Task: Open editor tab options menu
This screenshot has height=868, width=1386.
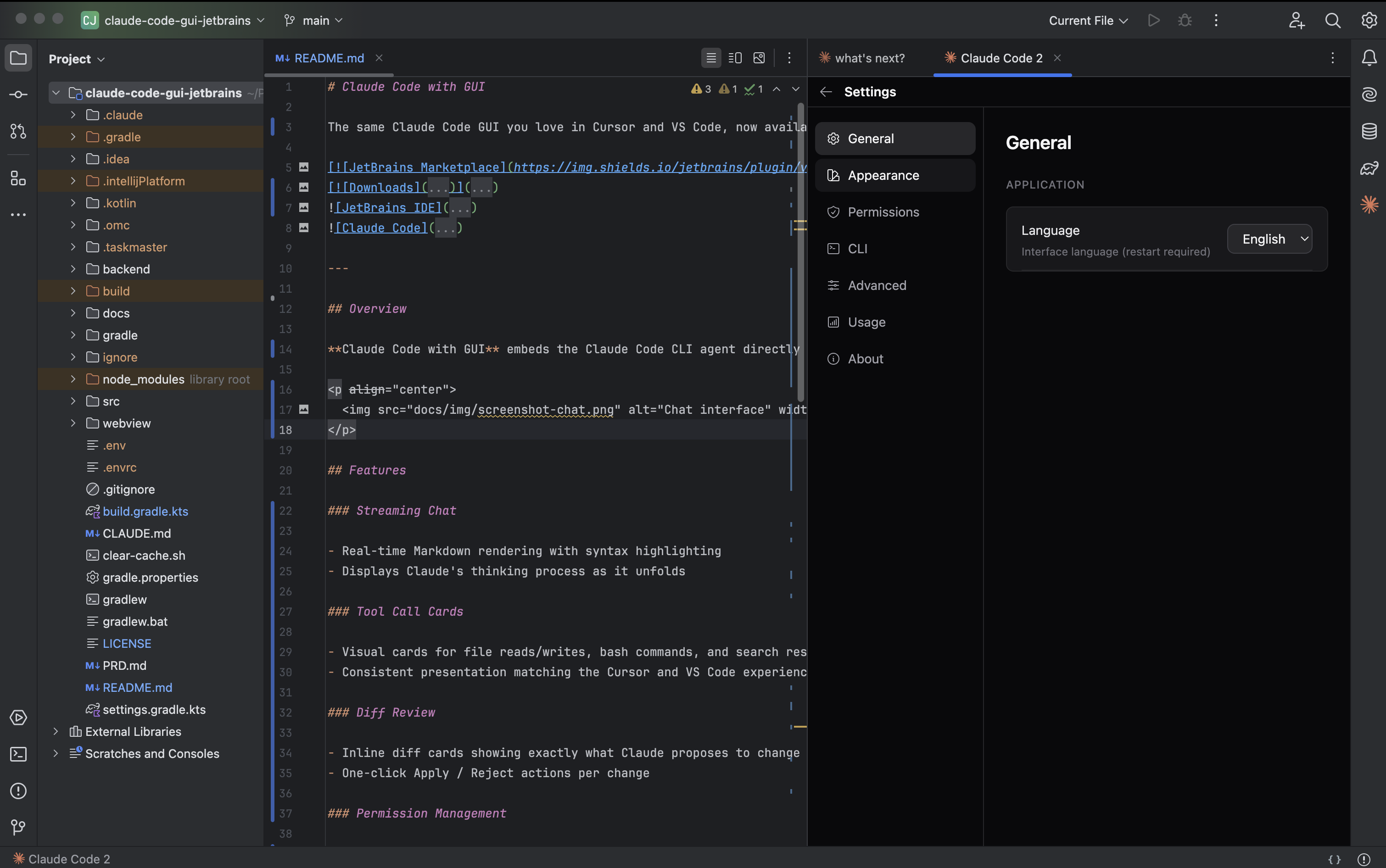Action: tap(789, 58)
